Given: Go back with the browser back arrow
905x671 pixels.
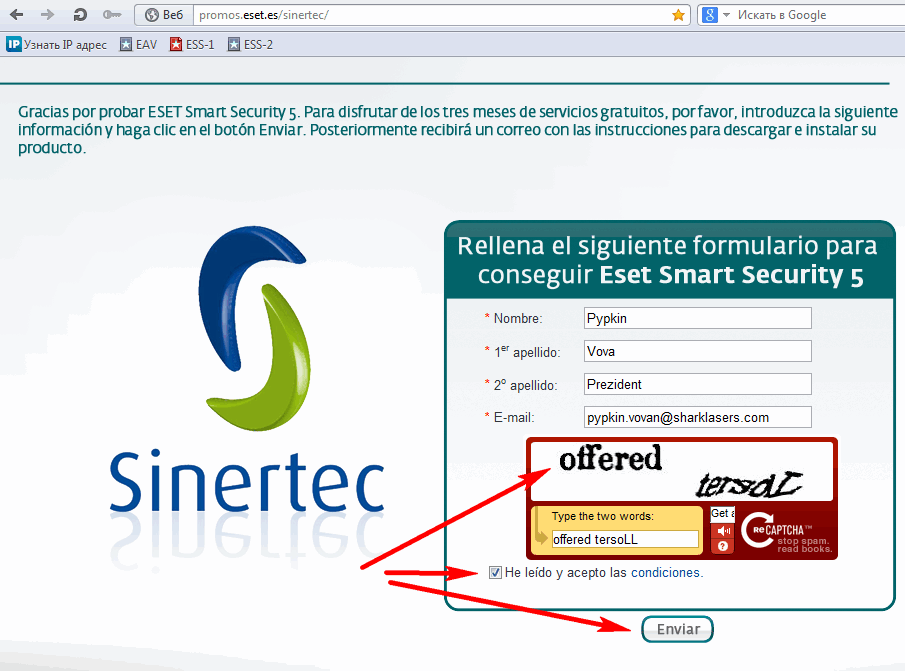Looking at the screenshot, I should 17,14.
